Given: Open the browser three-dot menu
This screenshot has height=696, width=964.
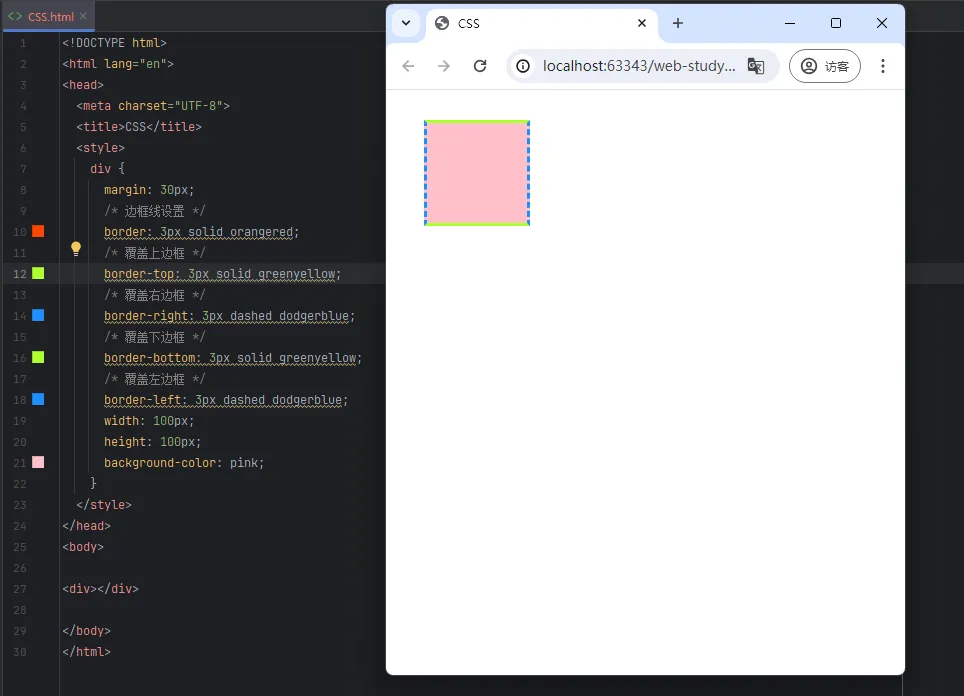Looking at the screenshot, I should (x=882, y=66).
